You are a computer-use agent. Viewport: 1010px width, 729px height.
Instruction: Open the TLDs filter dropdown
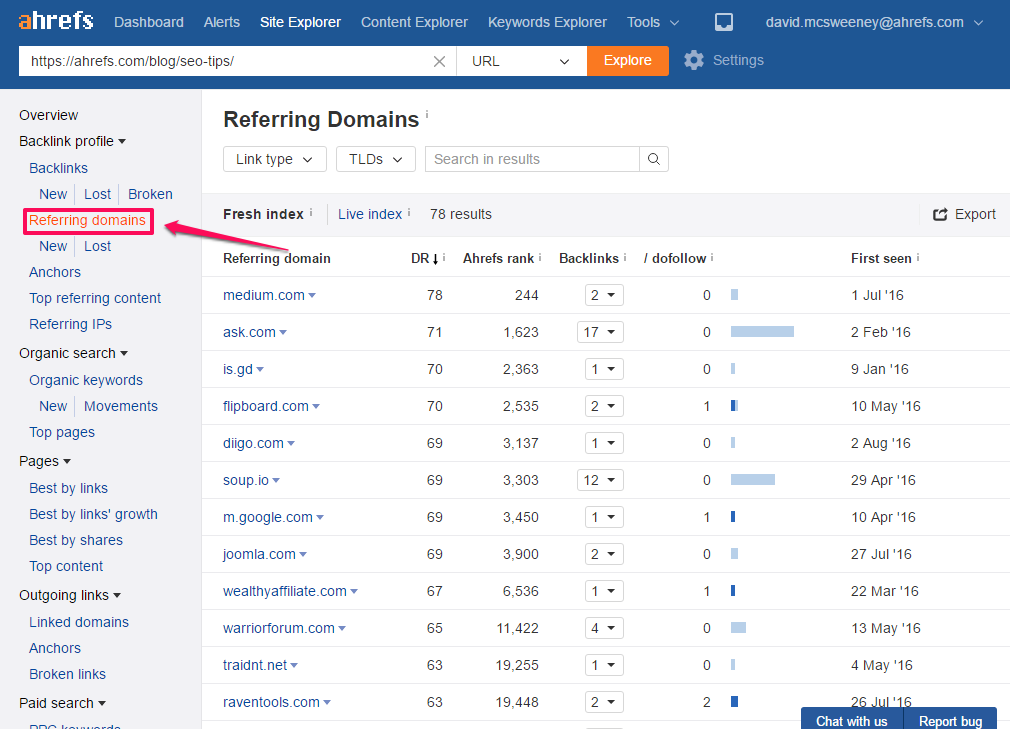click(x=376, y=159)
